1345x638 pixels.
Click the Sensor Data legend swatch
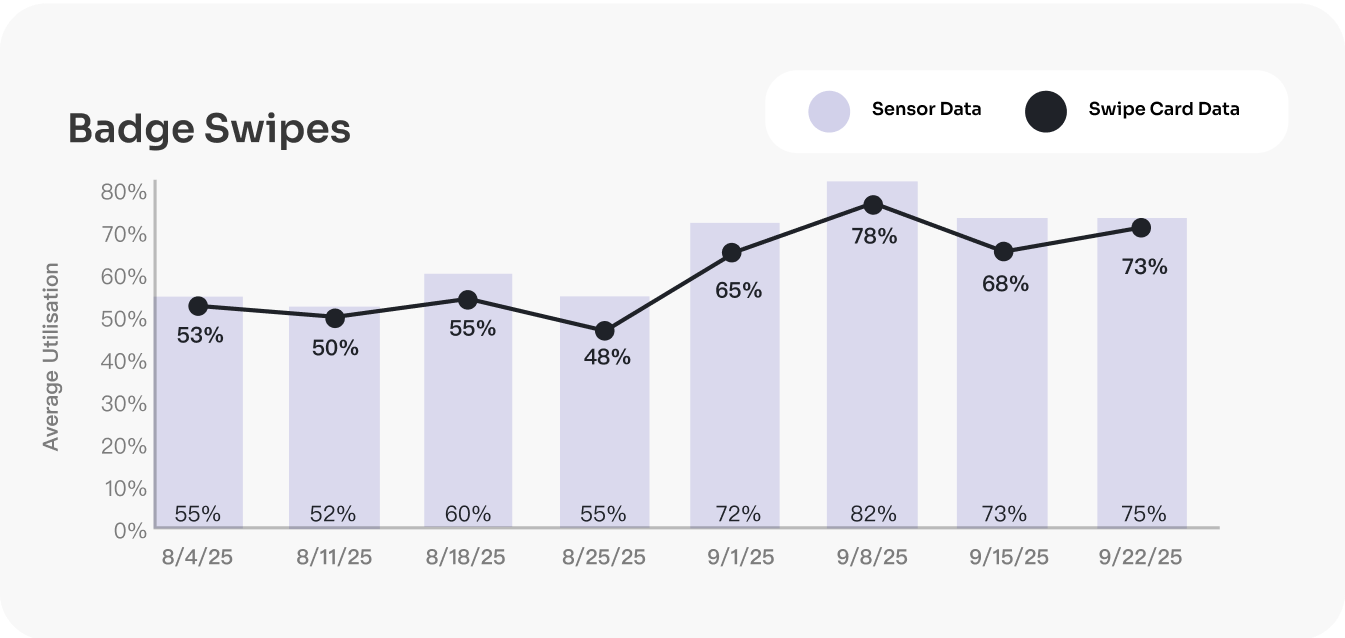(x=828, y=110)
